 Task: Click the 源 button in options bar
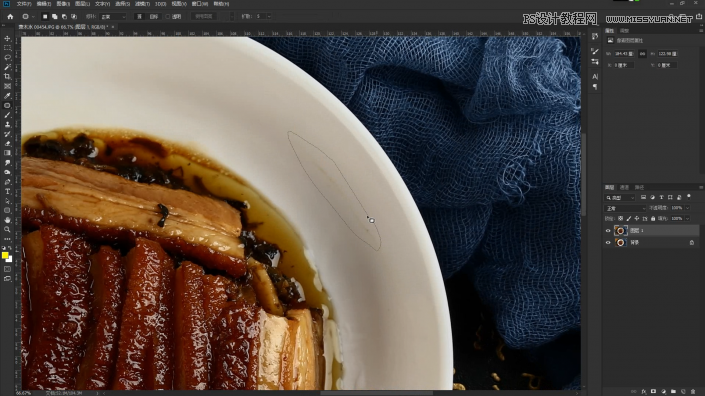139,17
